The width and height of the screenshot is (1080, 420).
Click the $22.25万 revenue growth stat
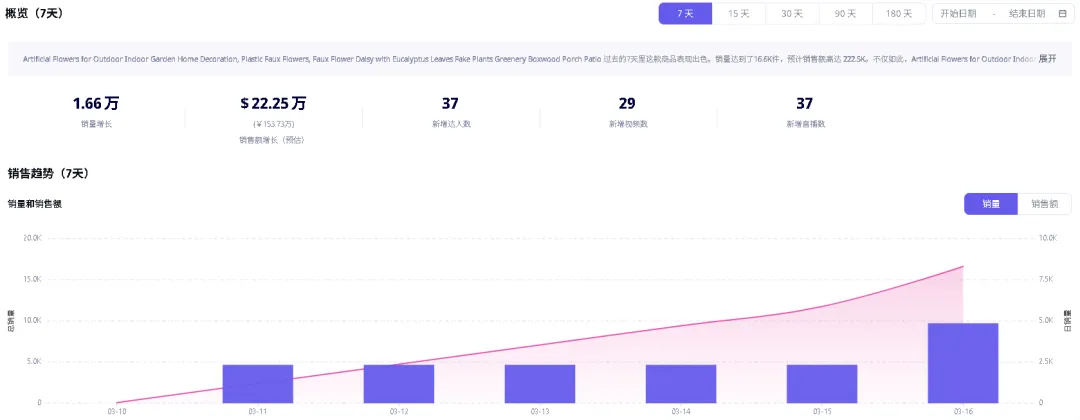click(273, 103)
